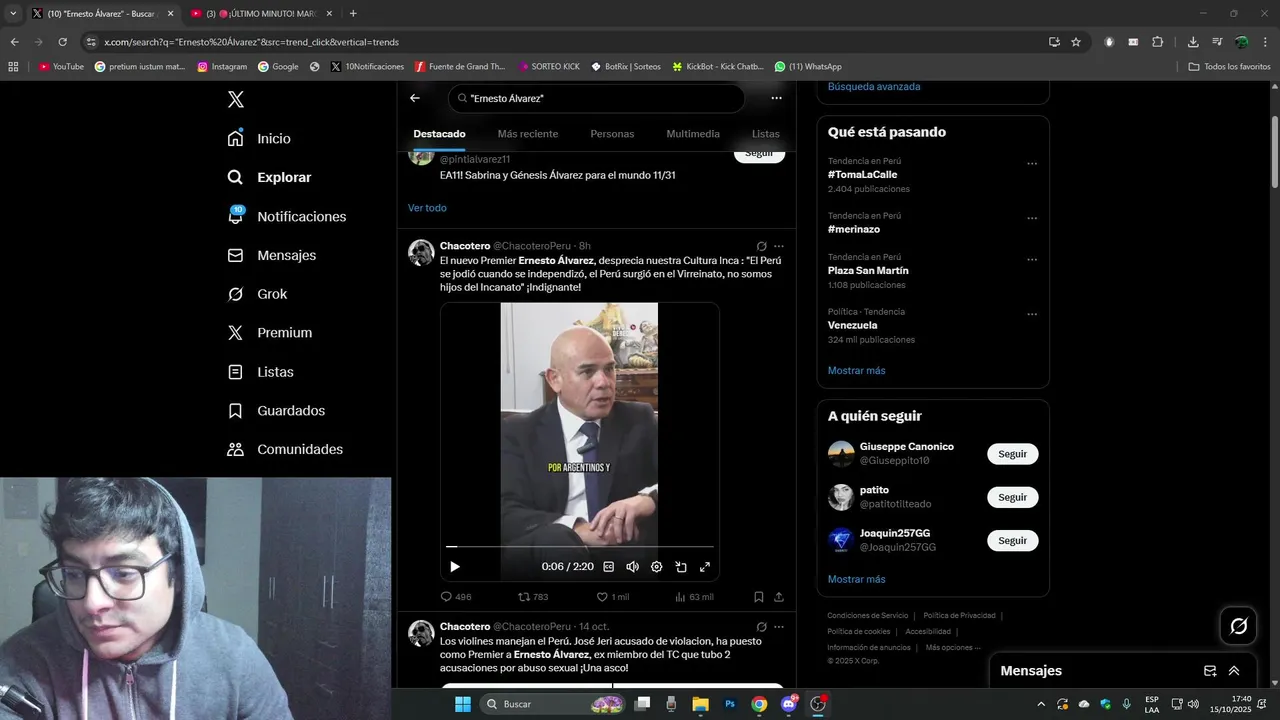Open Listas in the sidebar
Image resolution: width=1280 pixels, height=720 pixels.
point(260,371)
